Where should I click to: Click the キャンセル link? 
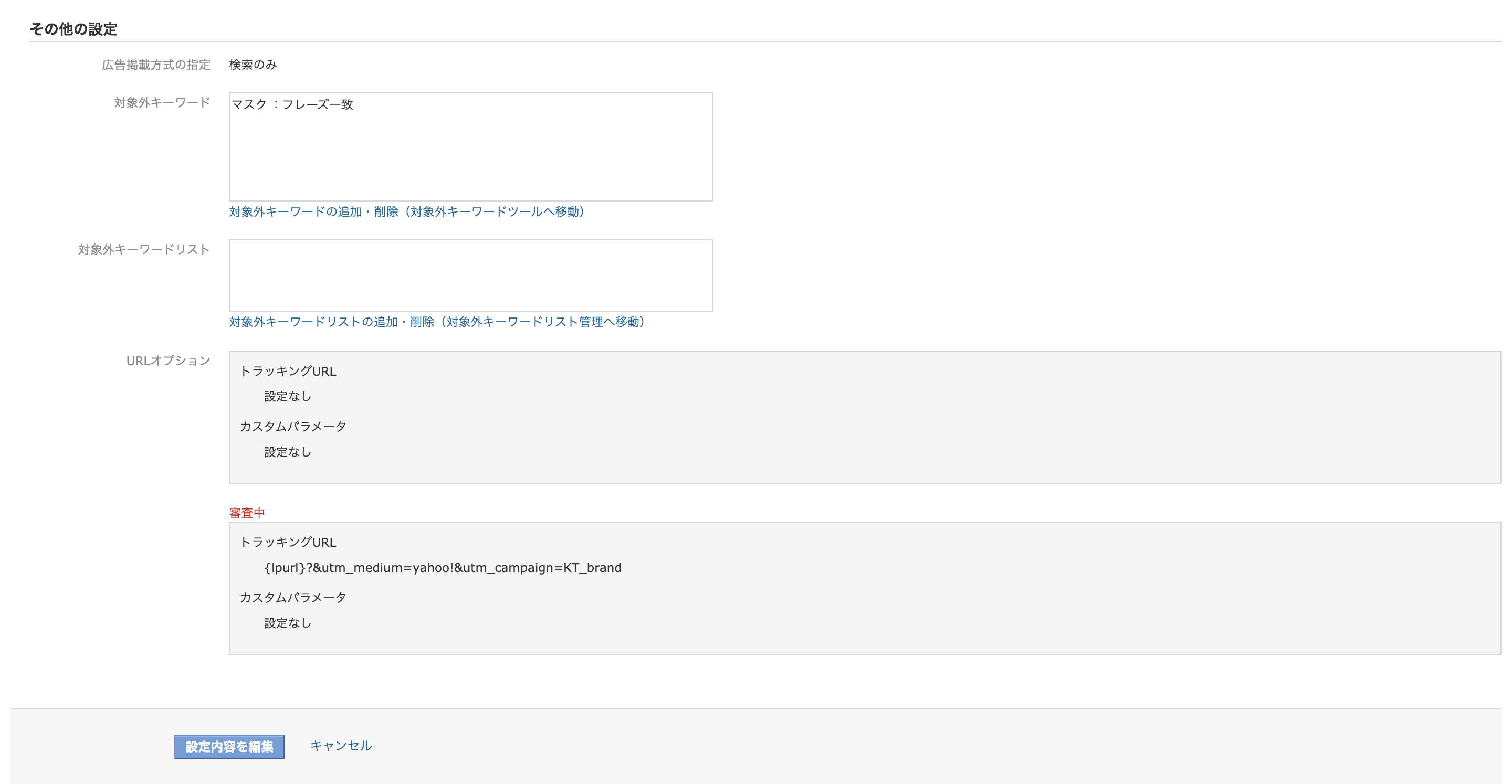click(341, 745)
